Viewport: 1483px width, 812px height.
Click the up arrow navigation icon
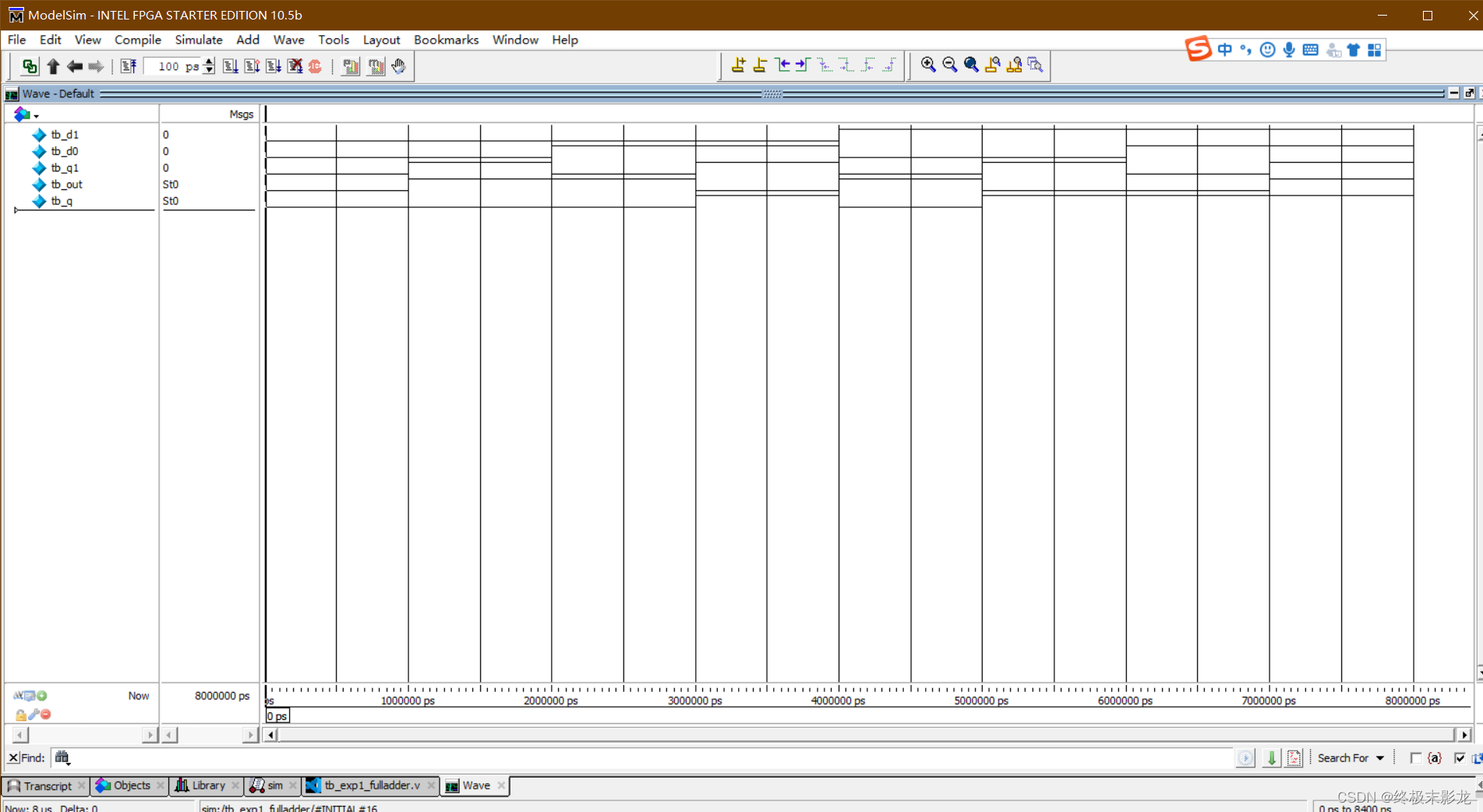click(53, 66)
